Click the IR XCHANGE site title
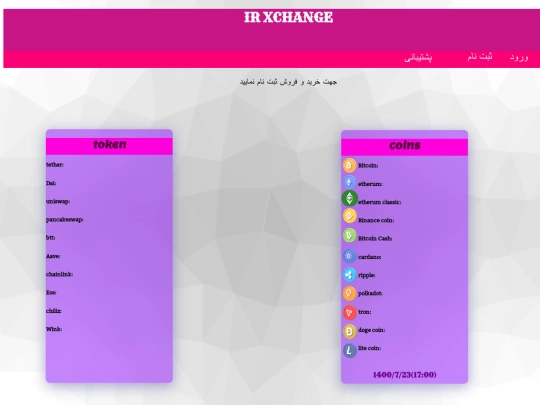The width and height of the screenshot is (540, 405). pos(288,17)
